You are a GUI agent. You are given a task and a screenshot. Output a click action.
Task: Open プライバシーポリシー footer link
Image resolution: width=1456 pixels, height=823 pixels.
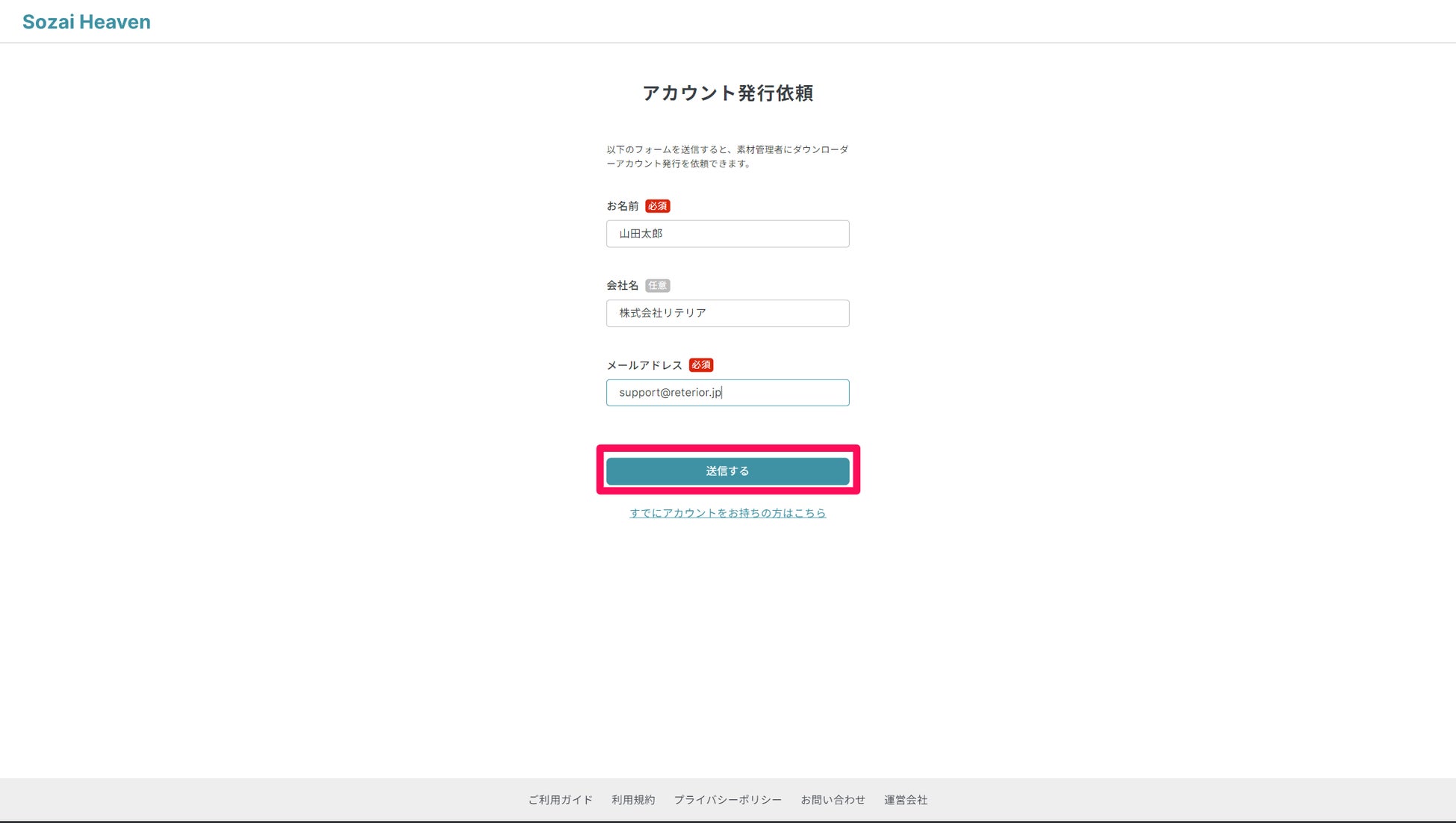pos(727,800)
